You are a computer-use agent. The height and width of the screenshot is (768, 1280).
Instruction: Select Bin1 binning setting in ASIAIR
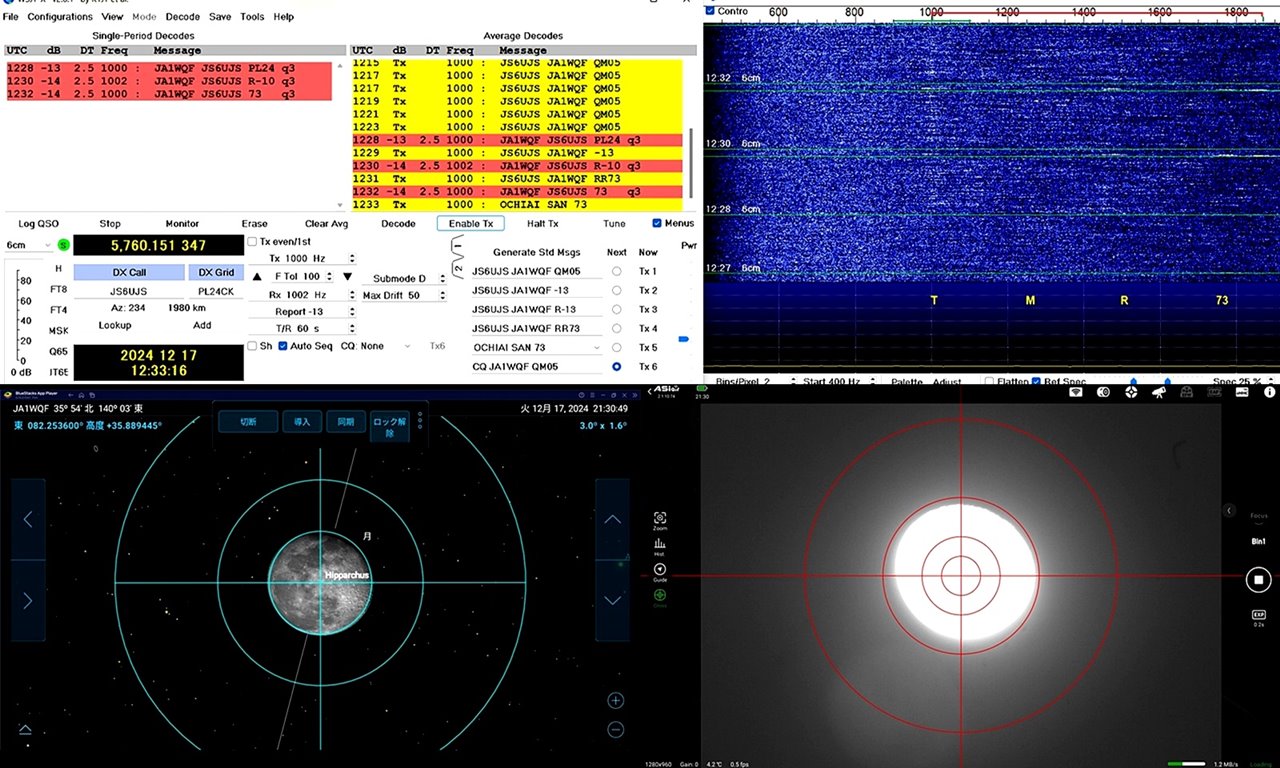(1259, 541)
